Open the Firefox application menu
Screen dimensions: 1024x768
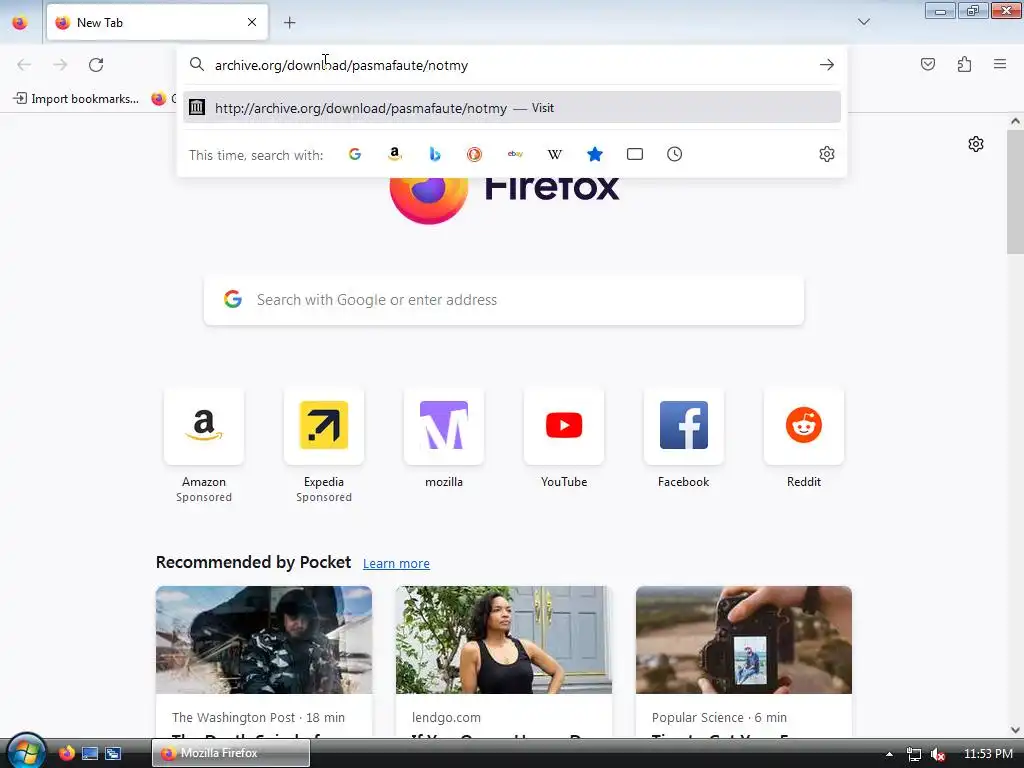[1000, 64]
